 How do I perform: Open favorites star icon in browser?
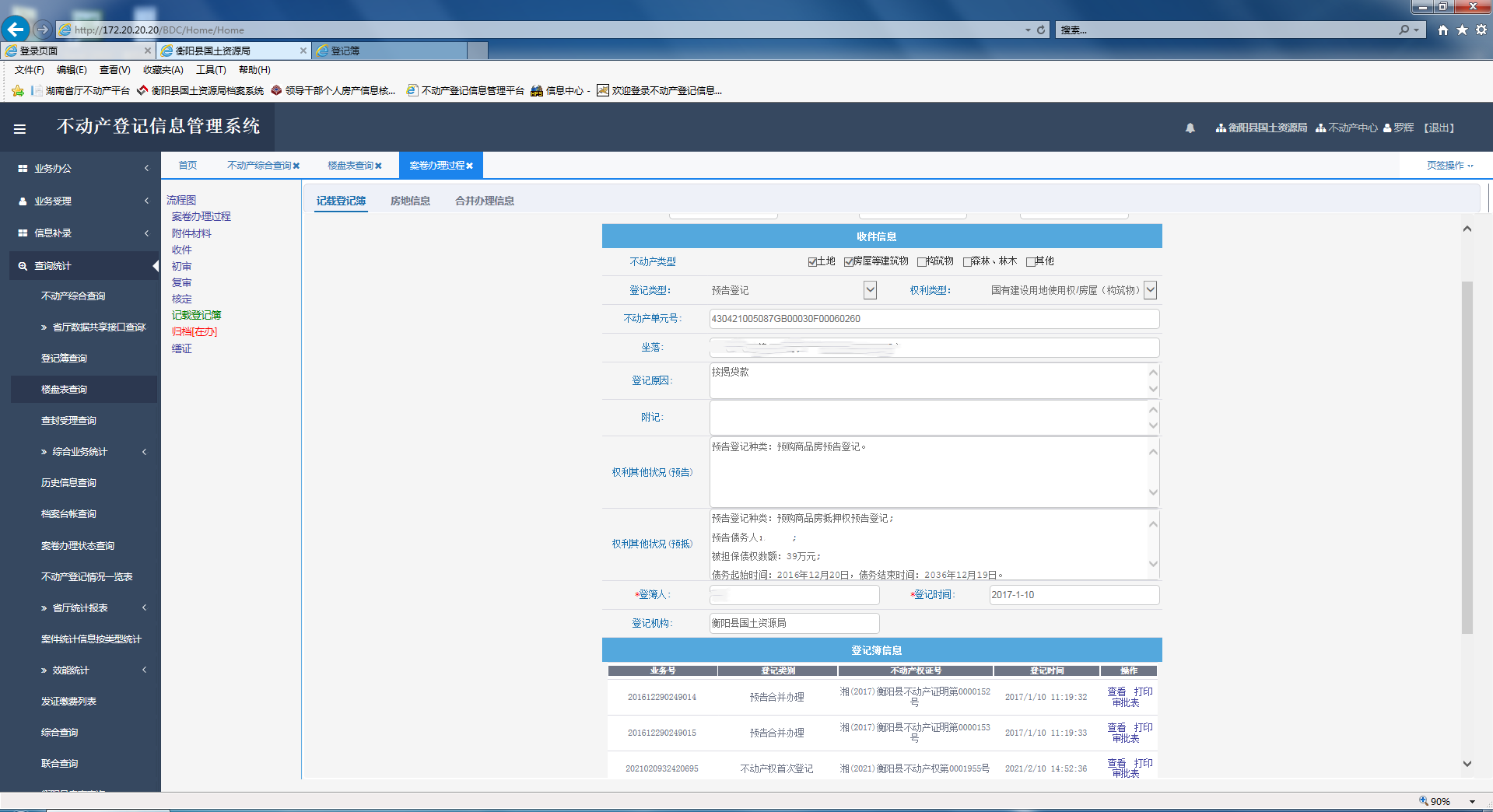[x=1462, y=30]
